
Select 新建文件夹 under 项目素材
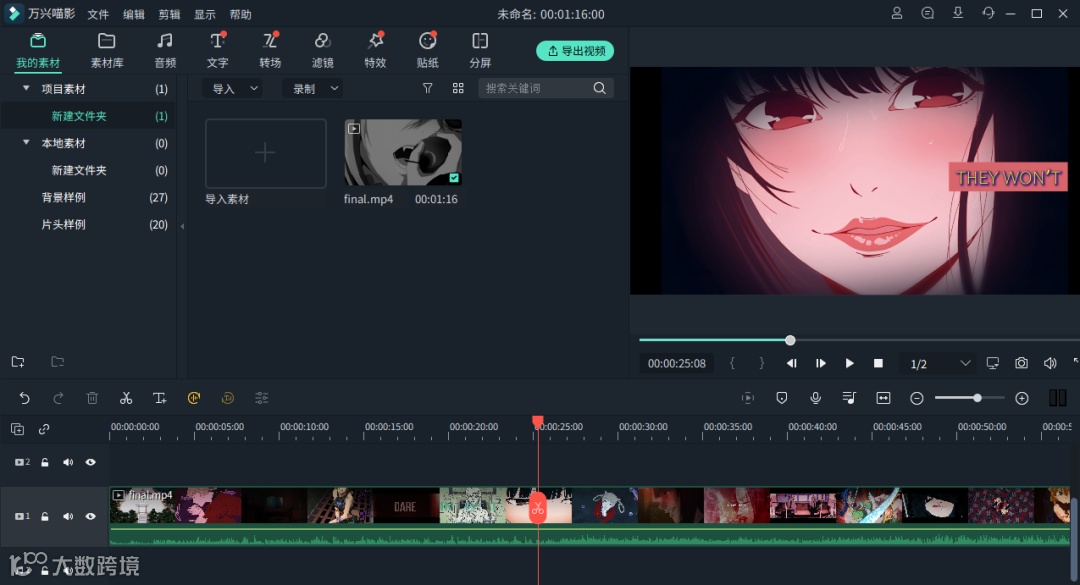pyautogui.click(x=79, y=116)
